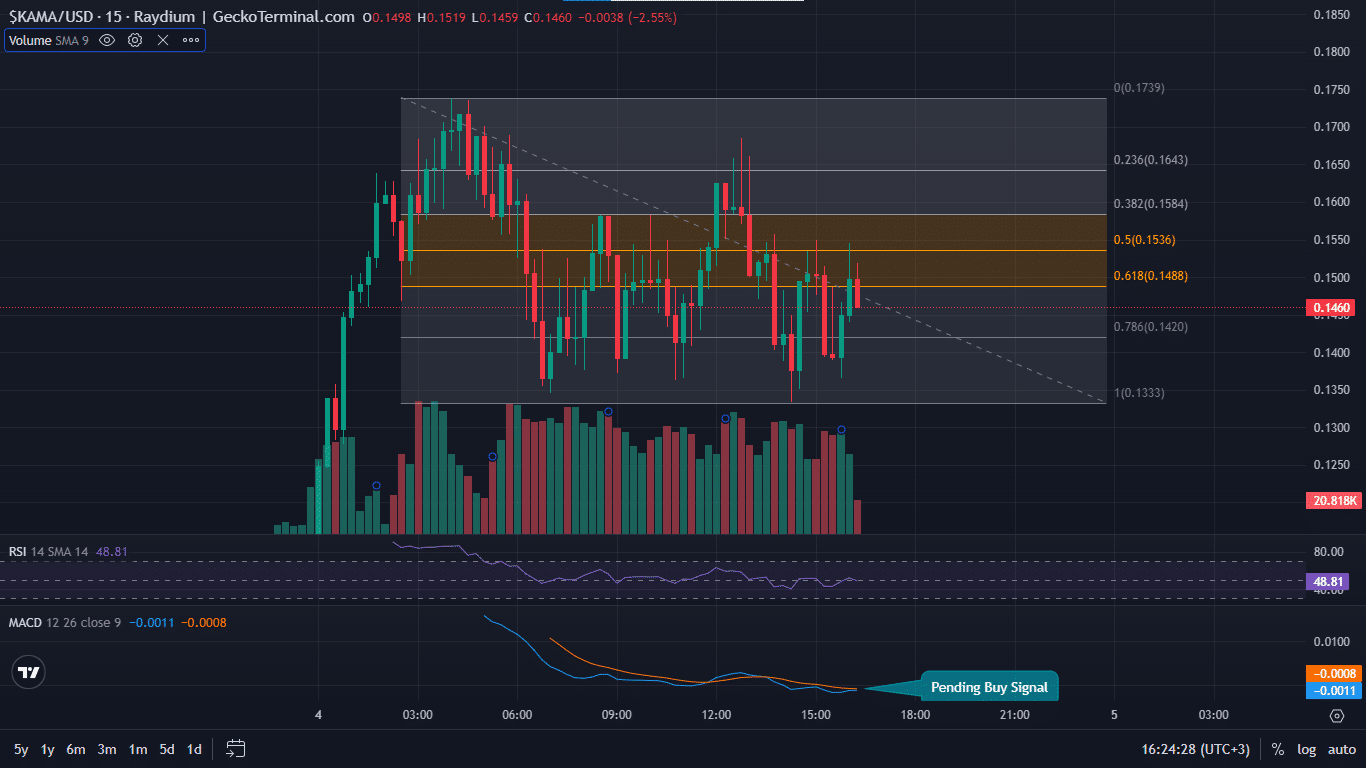Viewport: 1366px width, 768px height.
Task: Click the volume value label 20.818K
Action: (x=1332, y=500)
